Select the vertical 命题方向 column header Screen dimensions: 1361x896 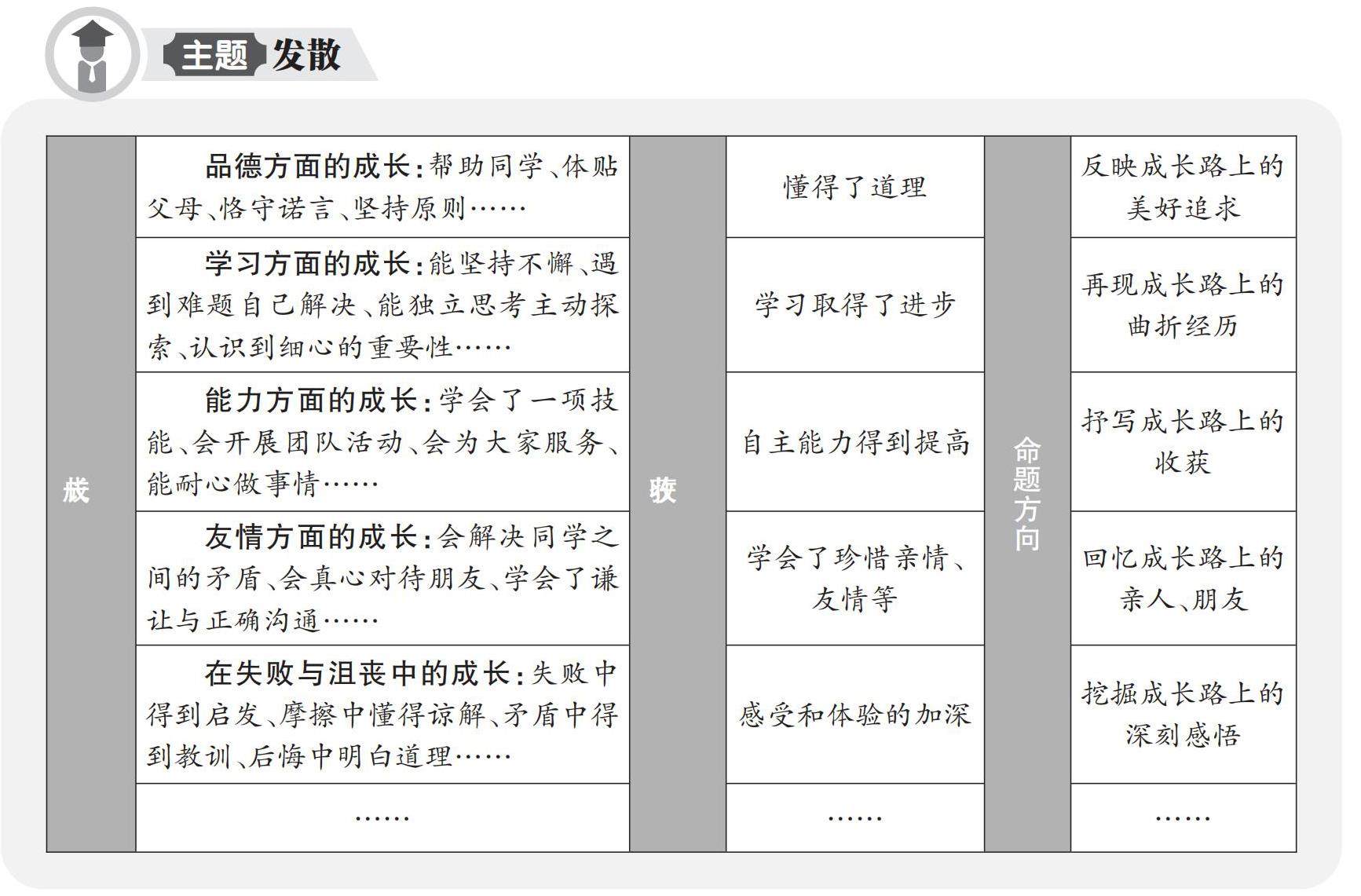click(1027, 494)
